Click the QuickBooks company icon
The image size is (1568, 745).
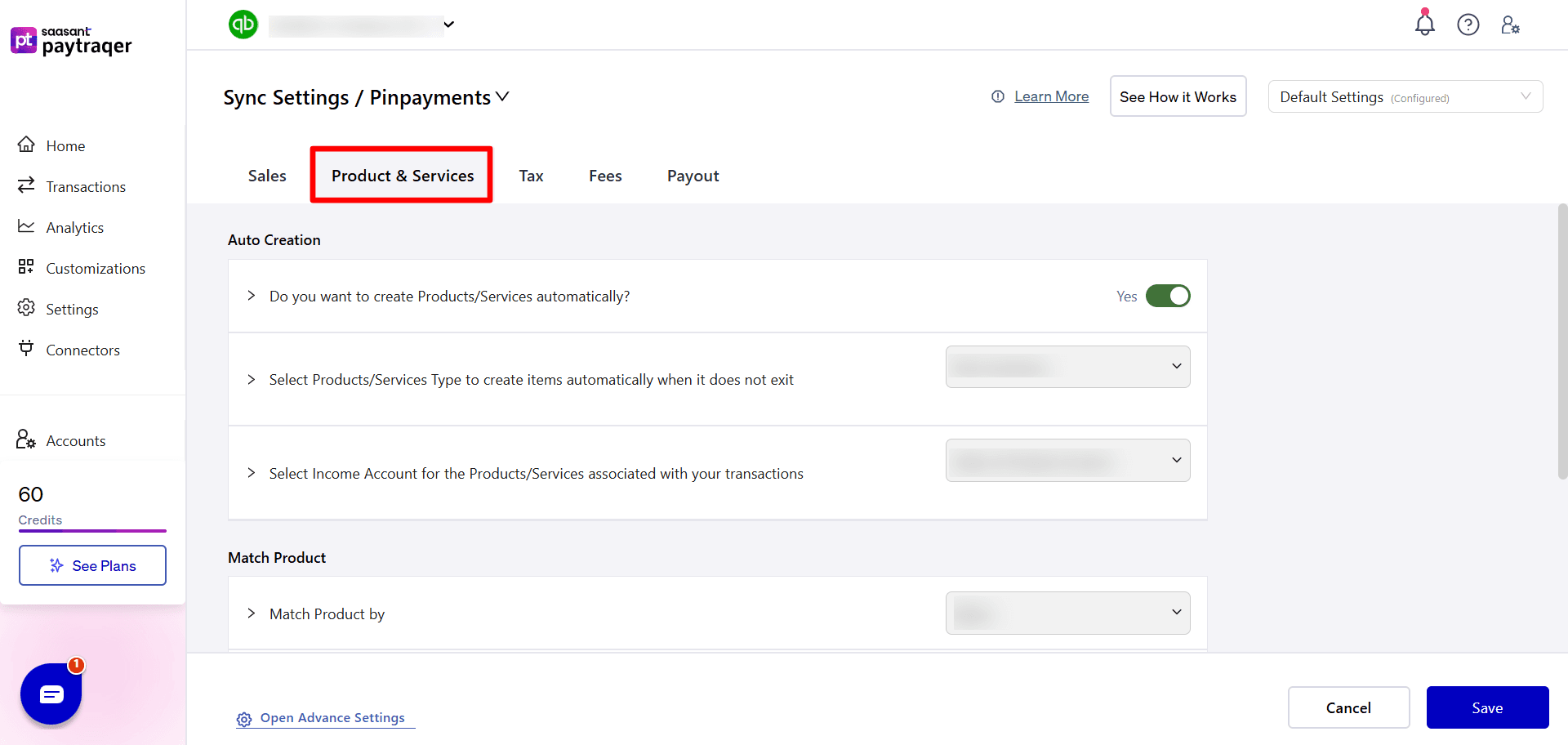(243, 25)
